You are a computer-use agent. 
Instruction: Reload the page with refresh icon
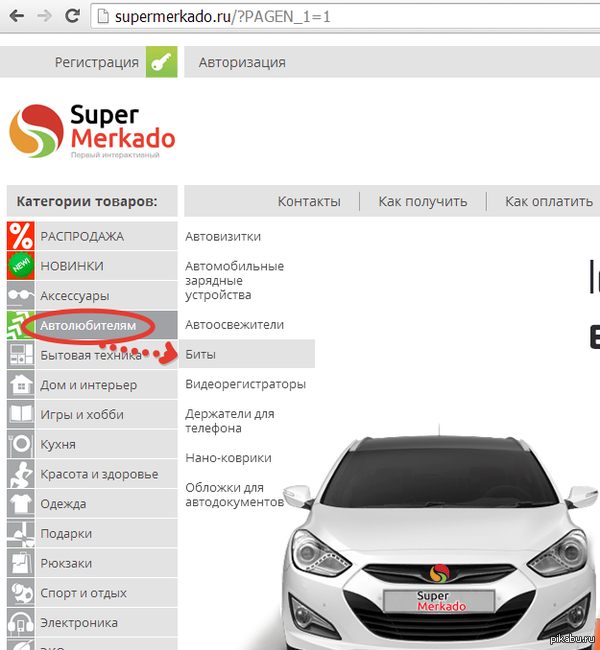pos(73,16)
